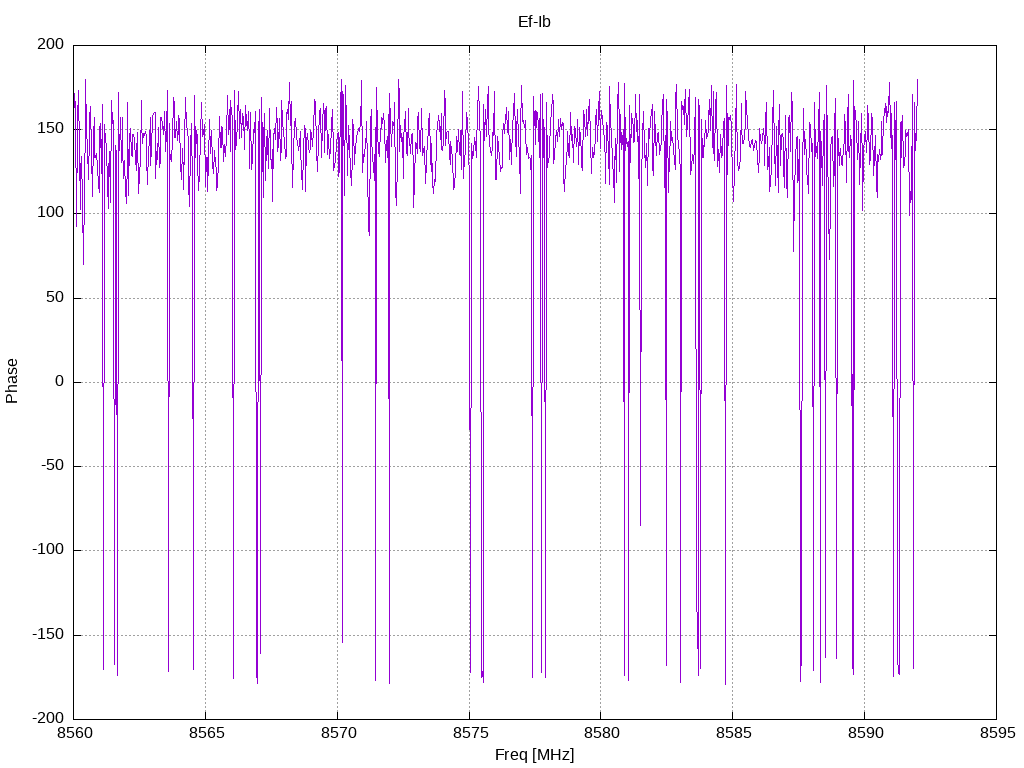Click the -150 y-axis tick label

(x=48, y=634)
